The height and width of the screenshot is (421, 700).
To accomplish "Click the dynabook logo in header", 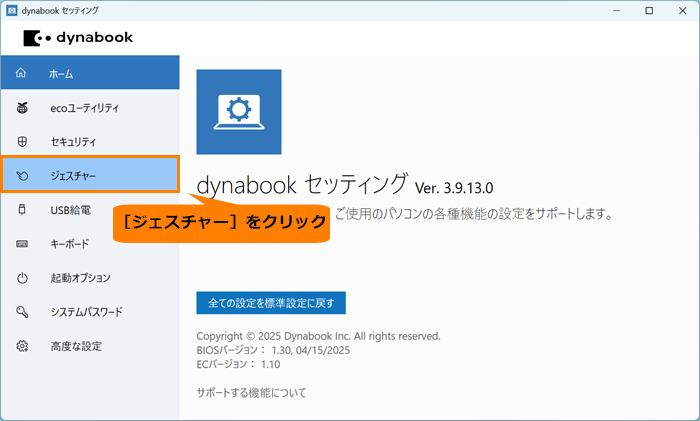I will click(x=78, y=38).
